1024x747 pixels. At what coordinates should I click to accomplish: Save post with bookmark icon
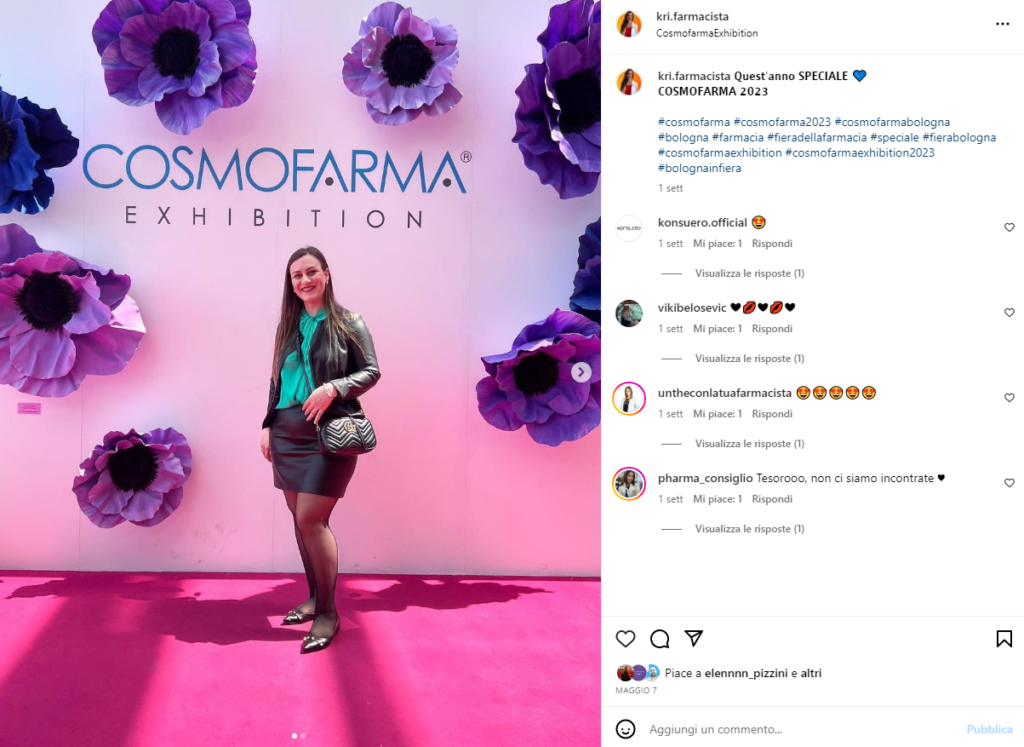point(1004,639)
